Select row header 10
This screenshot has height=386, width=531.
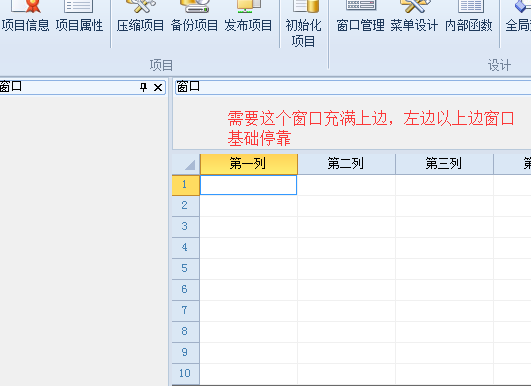pos(186,374)
